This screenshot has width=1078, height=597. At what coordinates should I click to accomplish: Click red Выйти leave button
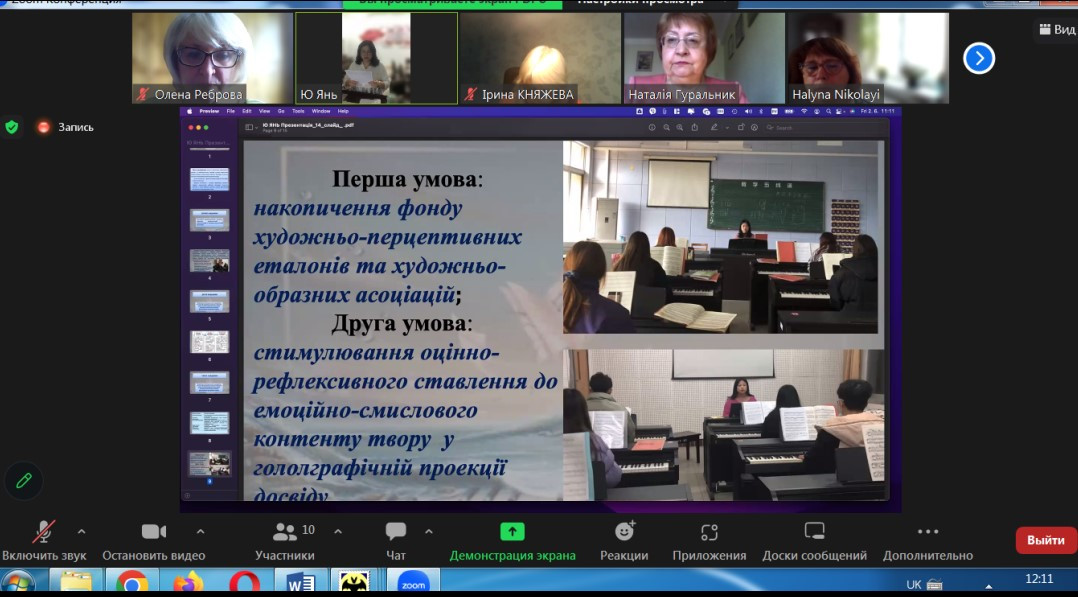pos(1046,540)
